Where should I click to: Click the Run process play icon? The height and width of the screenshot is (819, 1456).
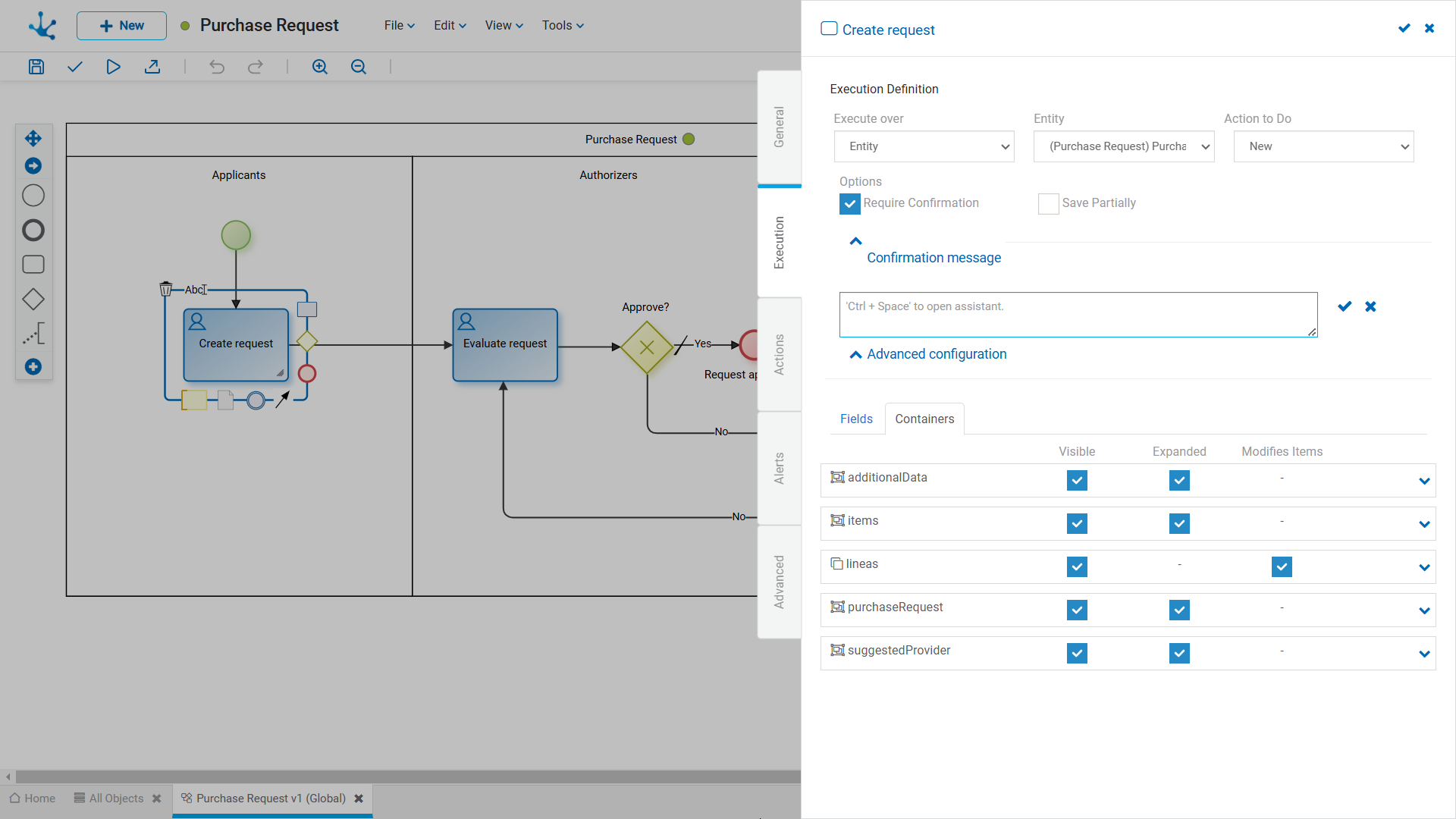coord(113,67)
